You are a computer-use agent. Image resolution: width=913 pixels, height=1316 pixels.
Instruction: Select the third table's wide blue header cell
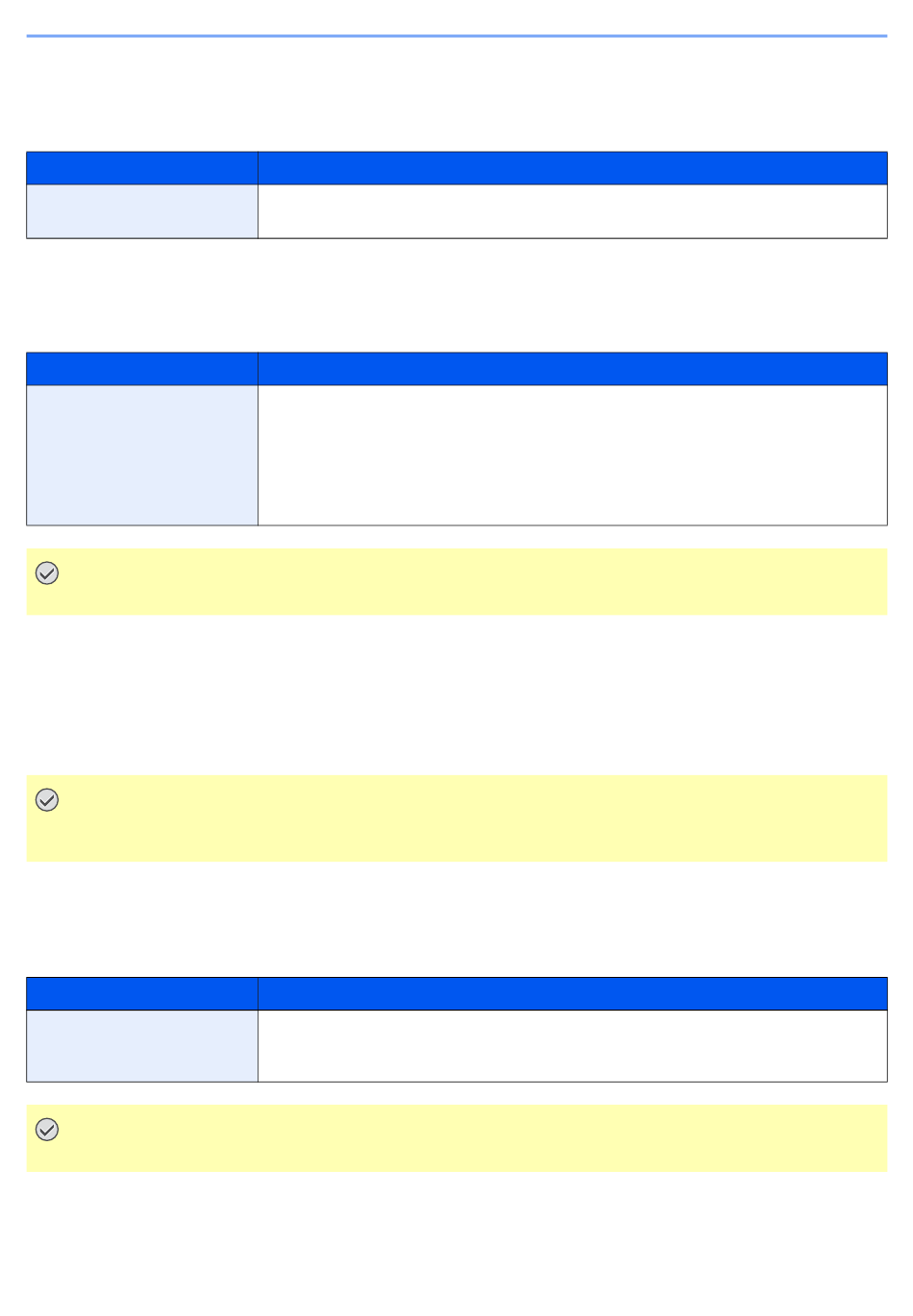tap(573, 993)
